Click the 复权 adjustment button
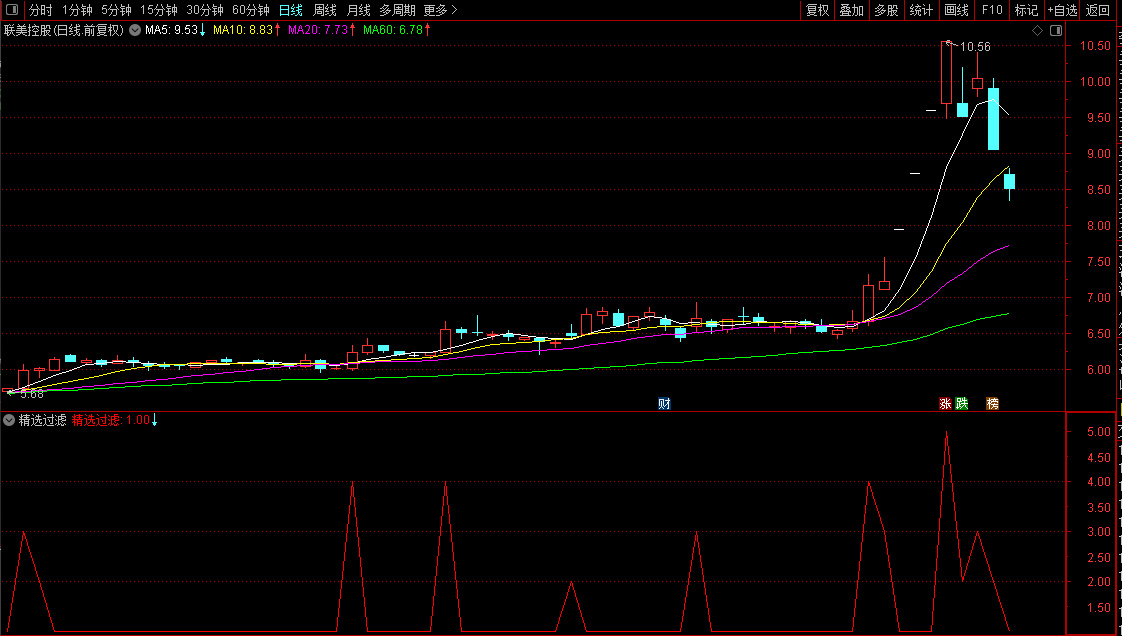The width and height of the screenshot is (1122, 636). point(817,10)
